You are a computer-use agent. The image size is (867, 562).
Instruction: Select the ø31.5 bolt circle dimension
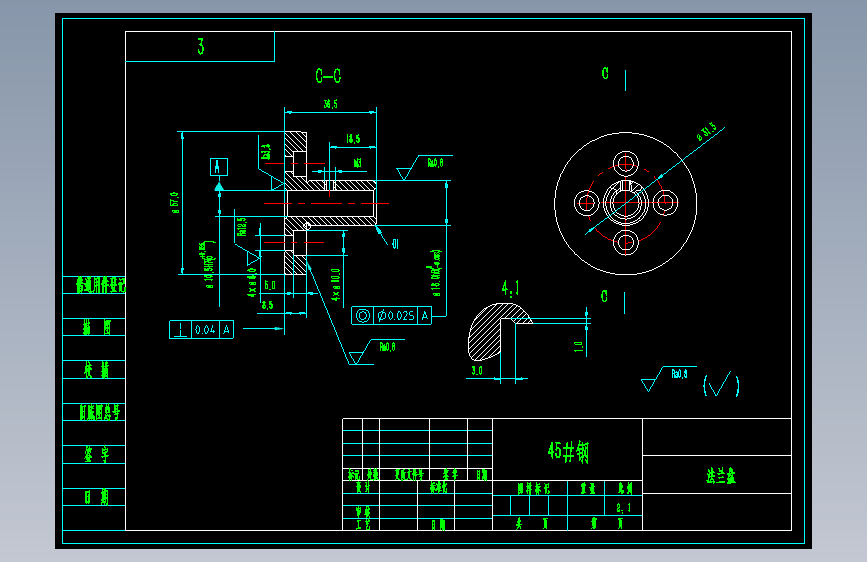pyautogui.click(x=706, y=132)
